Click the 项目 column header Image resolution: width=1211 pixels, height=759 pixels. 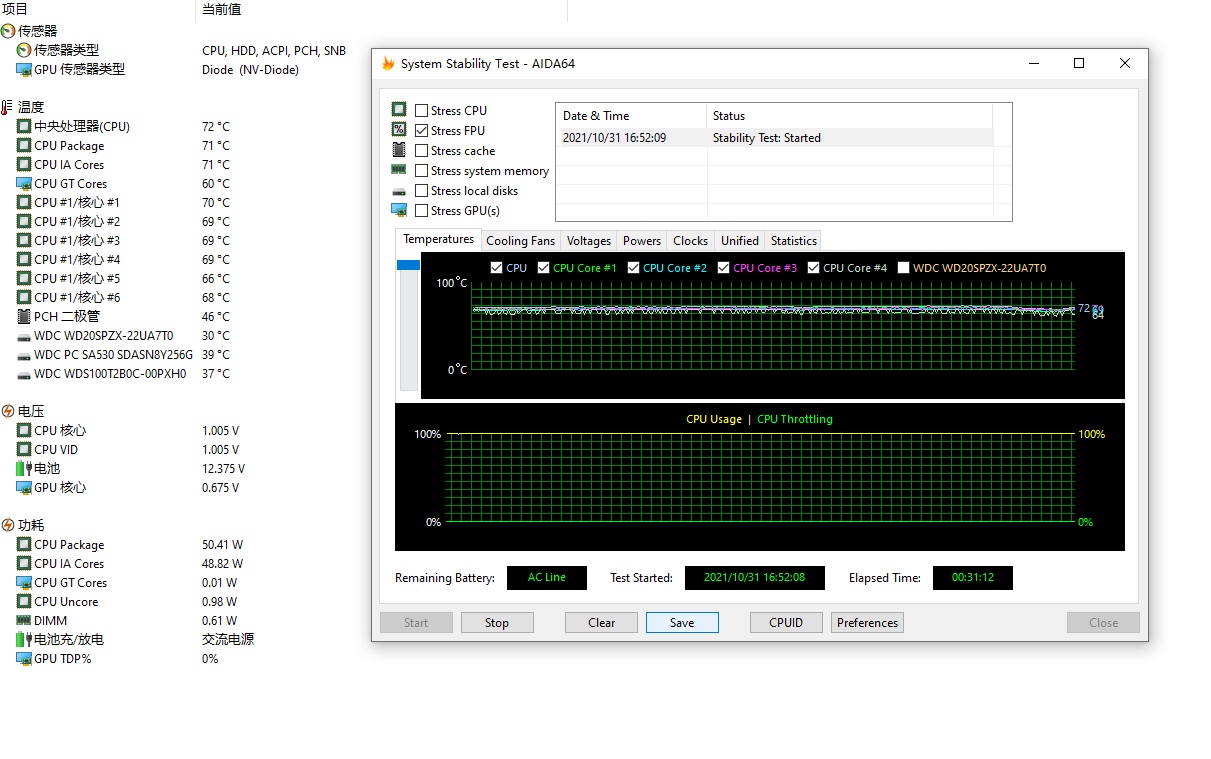coord(97,10)
